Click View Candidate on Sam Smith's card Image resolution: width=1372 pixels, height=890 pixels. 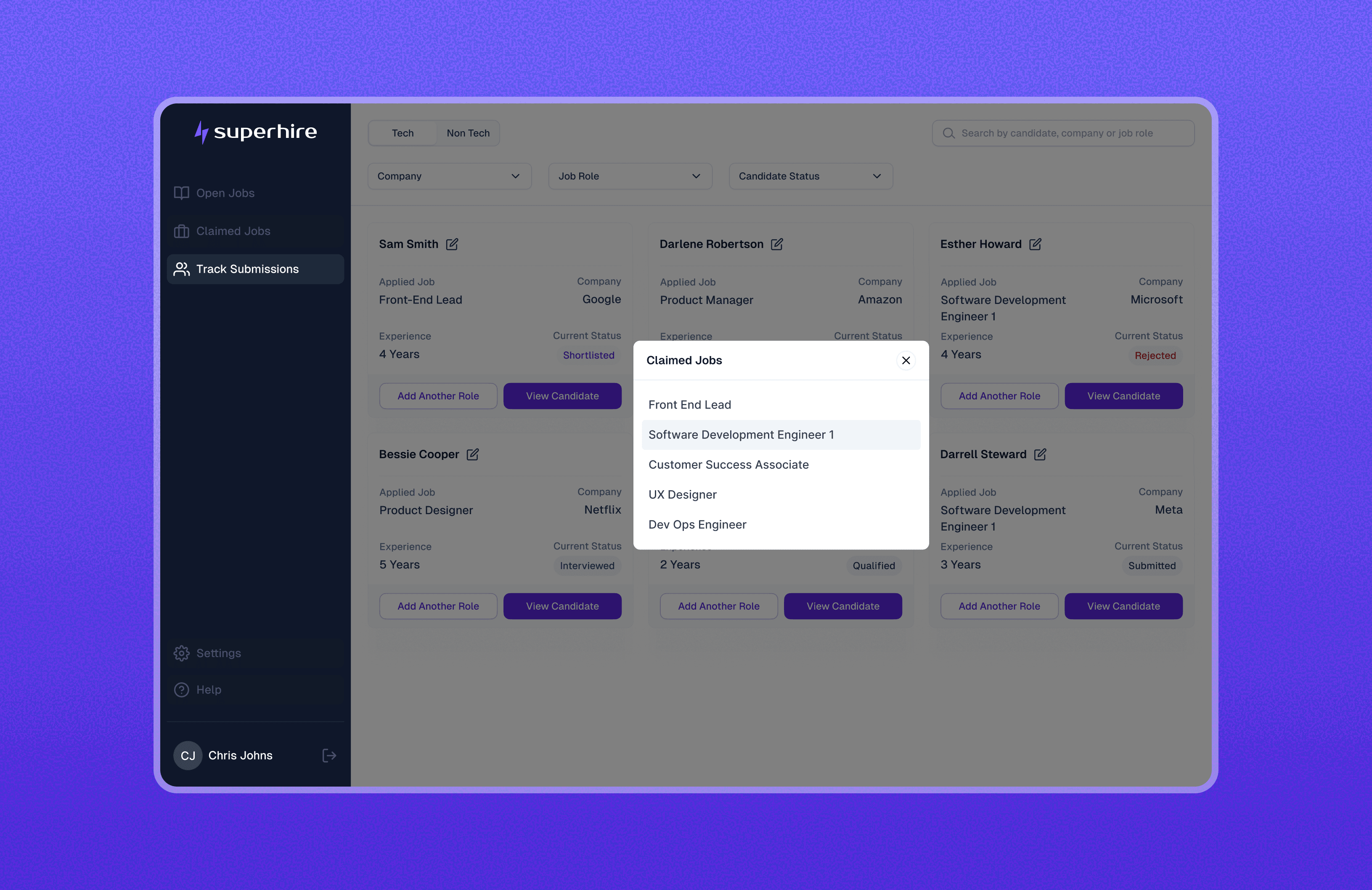coord(562,396)
